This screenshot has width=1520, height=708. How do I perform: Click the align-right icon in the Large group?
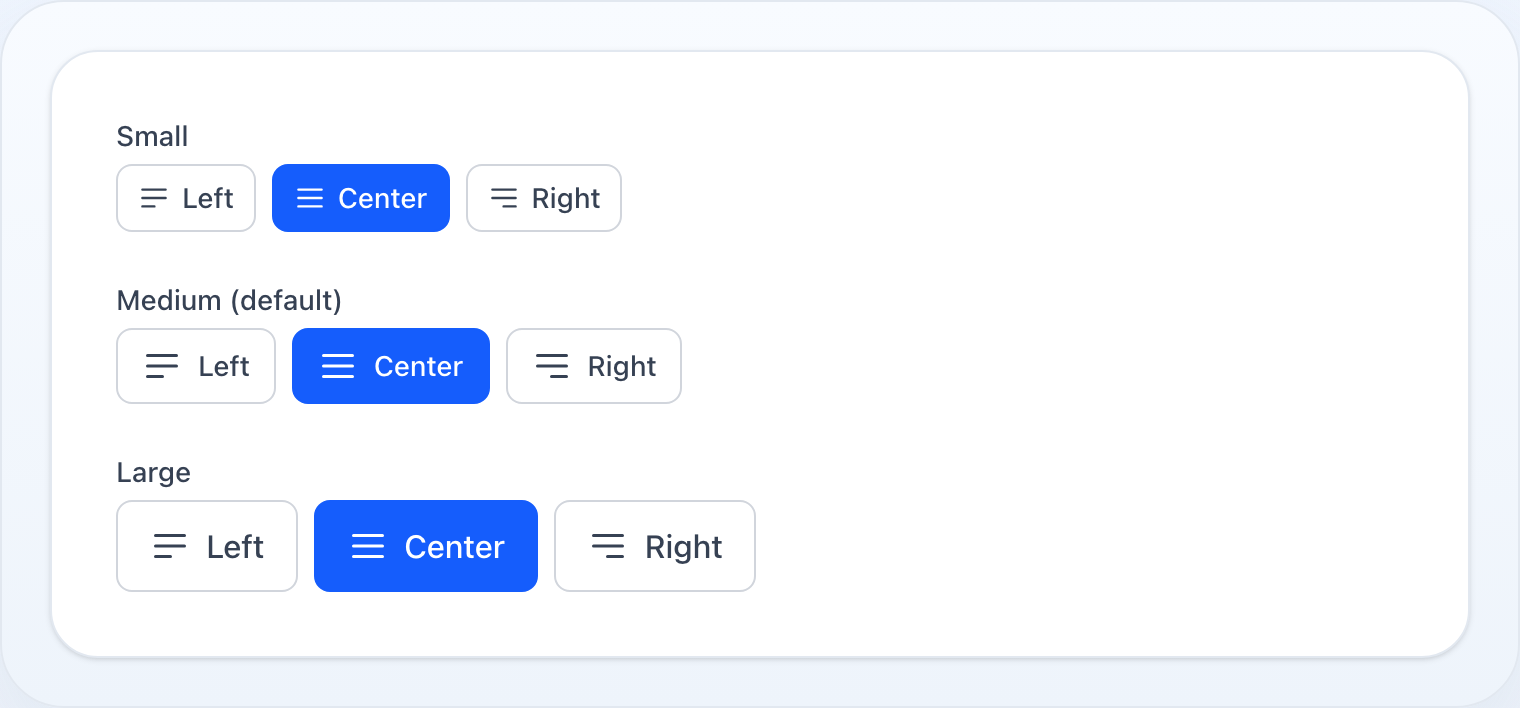point(608,546)
